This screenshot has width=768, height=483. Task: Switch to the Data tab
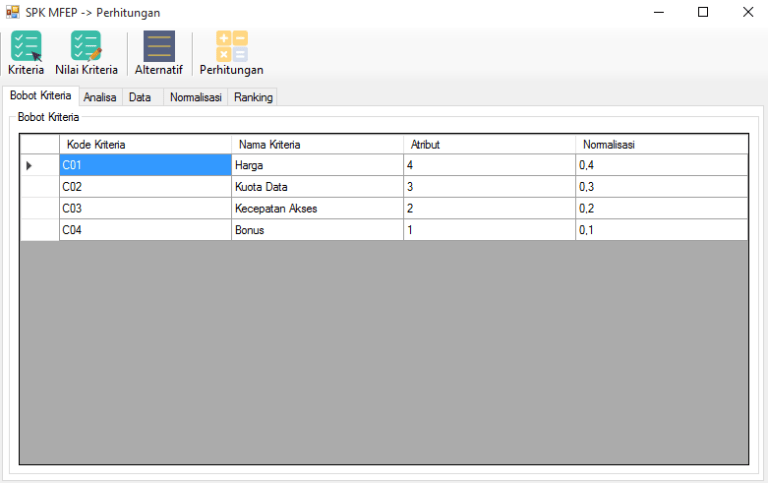(140, 97)
